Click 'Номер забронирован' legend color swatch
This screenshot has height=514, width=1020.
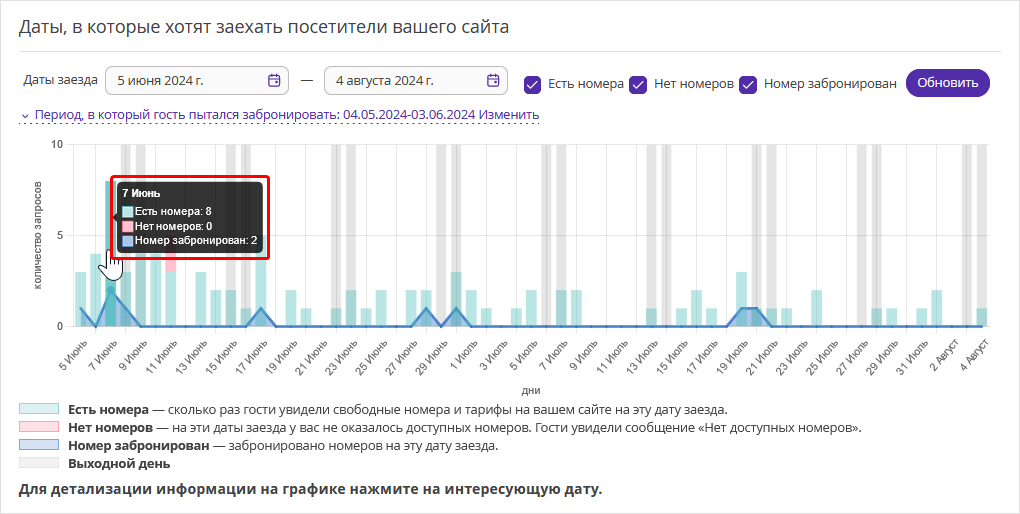39,446
